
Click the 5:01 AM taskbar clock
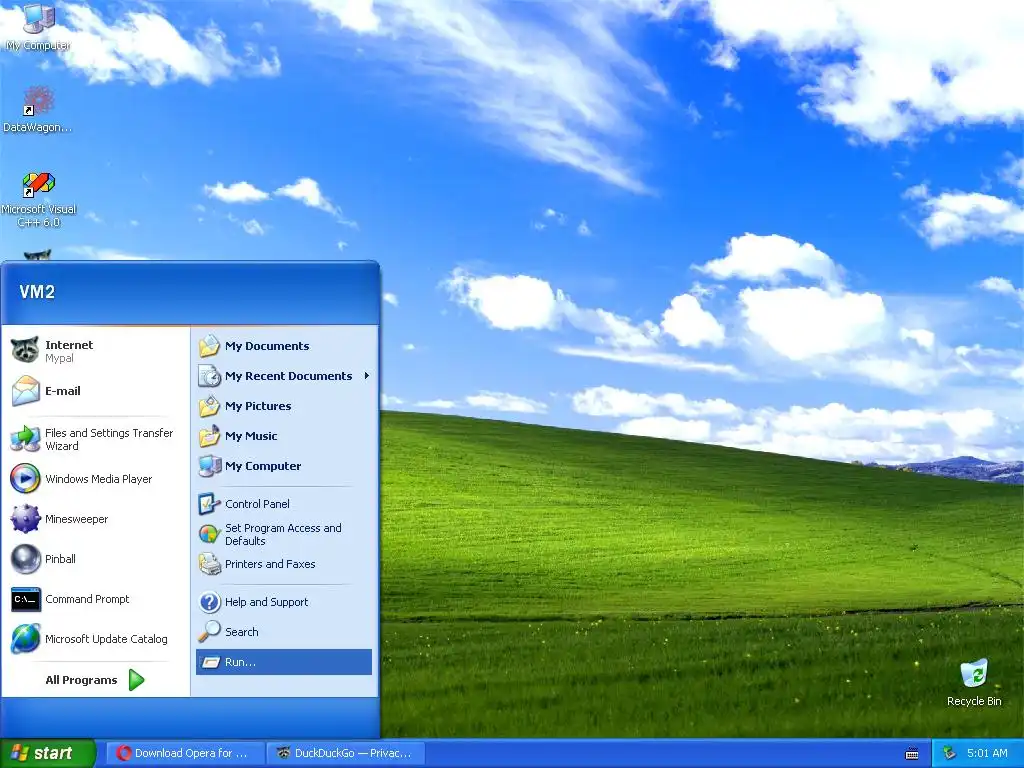point(987,753)
